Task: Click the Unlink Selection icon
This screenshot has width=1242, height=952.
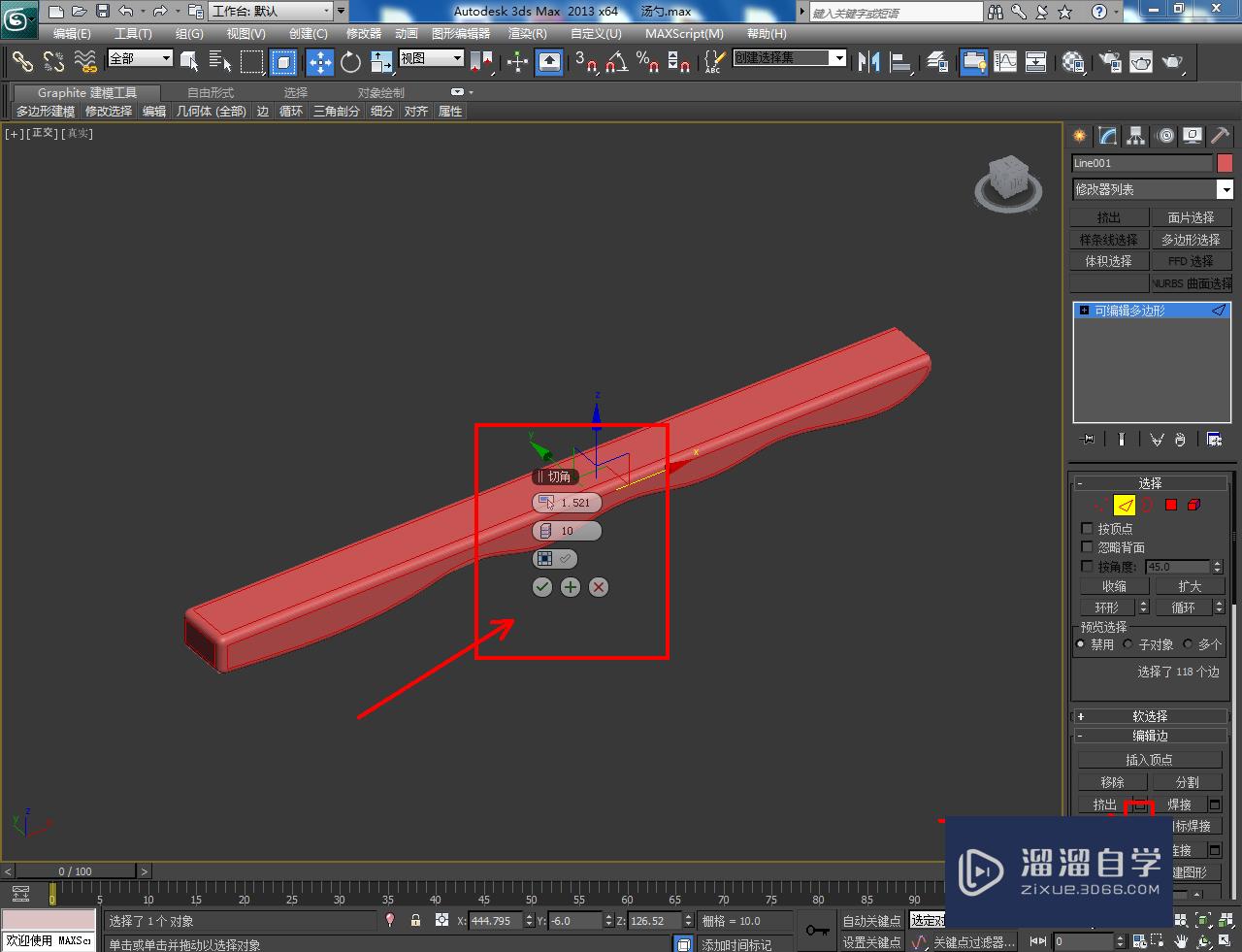Action: click(x=54, y=61)
